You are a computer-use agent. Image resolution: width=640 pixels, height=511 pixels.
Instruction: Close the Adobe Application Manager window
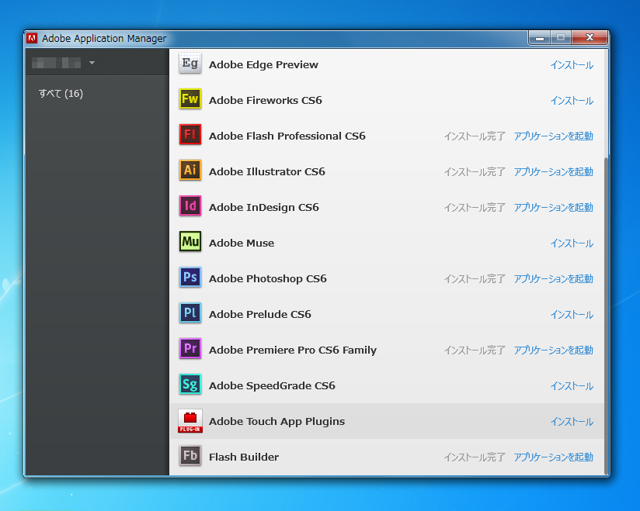click(590, 38)
